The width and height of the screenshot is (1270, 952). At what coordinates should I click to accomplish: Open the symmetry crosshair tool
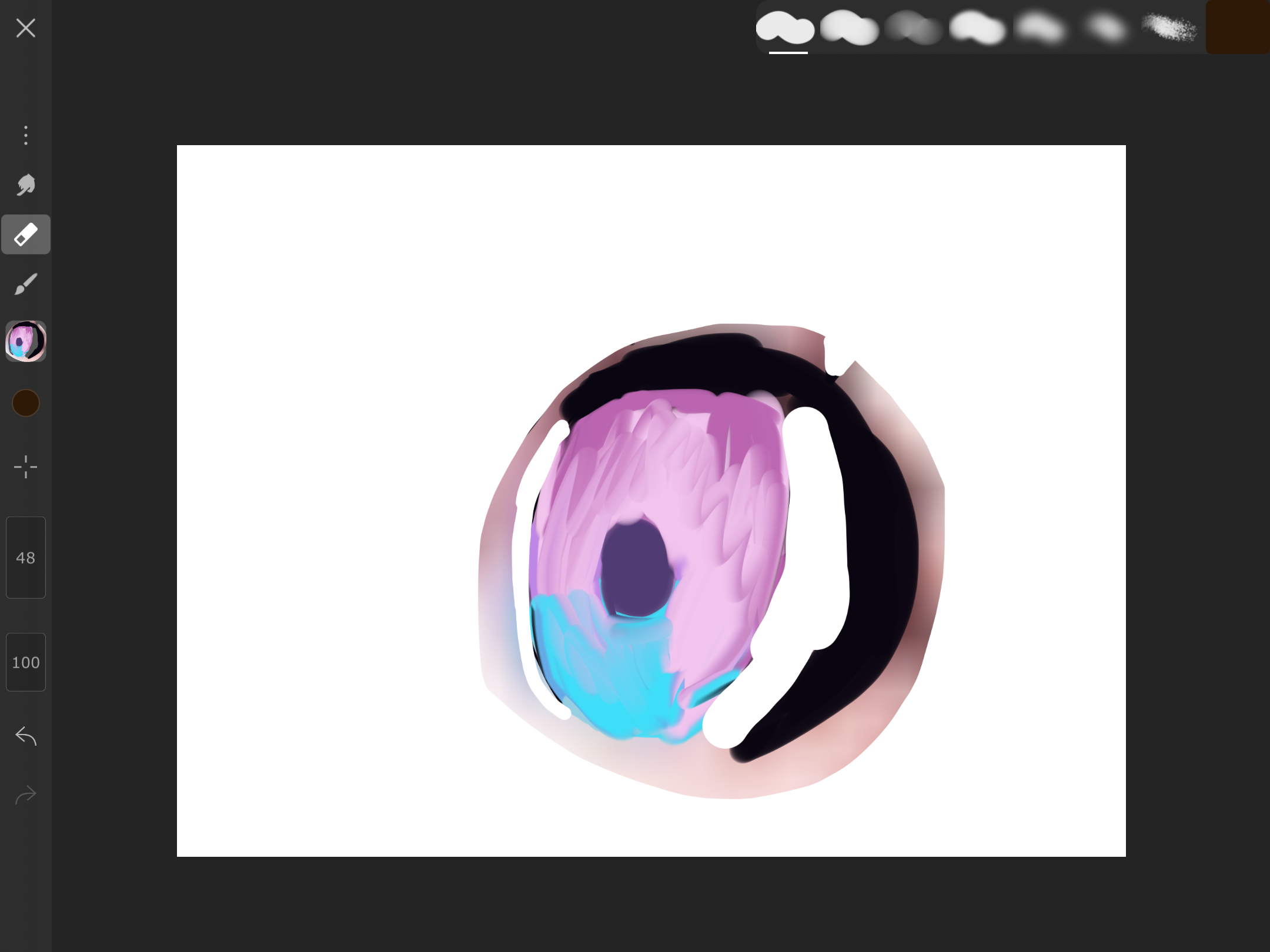pyautogui.click(x=25, y=466)
